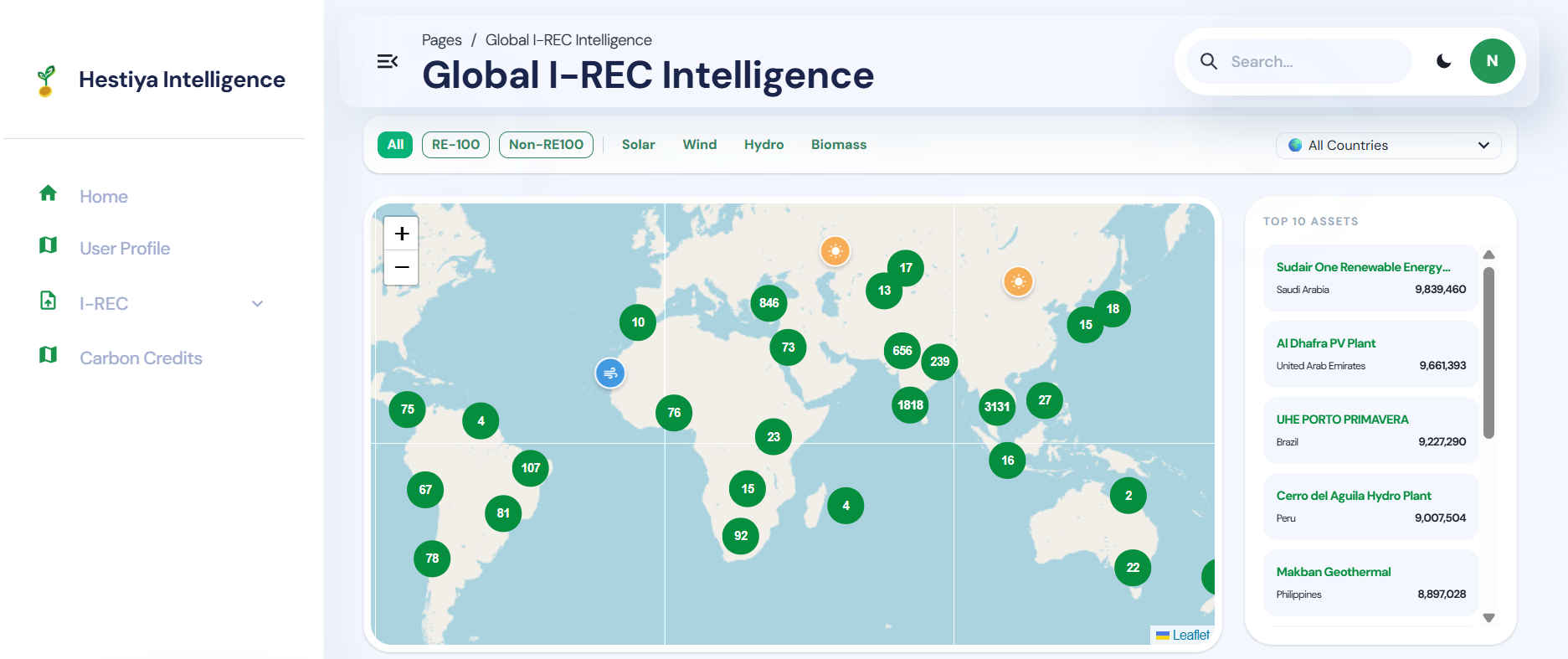
Task: Click the blue wind marker near West Africa
Action: (610, 373)
